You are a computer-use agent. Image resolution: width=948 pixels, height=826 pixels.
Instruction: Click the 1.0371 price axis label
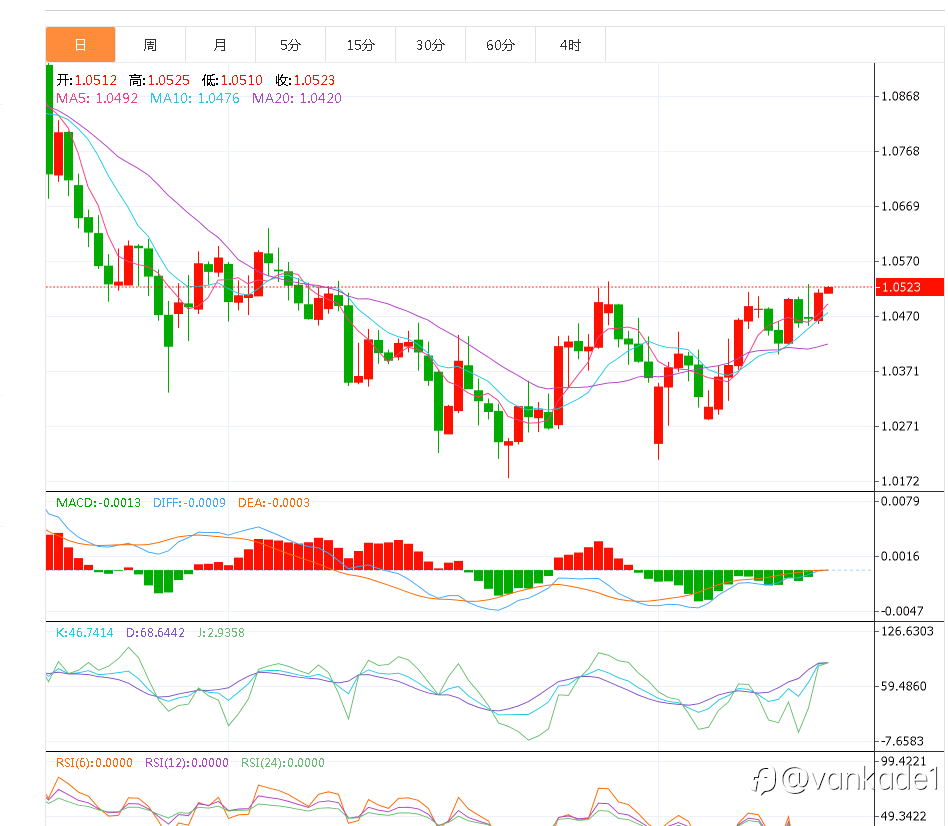(900, 371)
